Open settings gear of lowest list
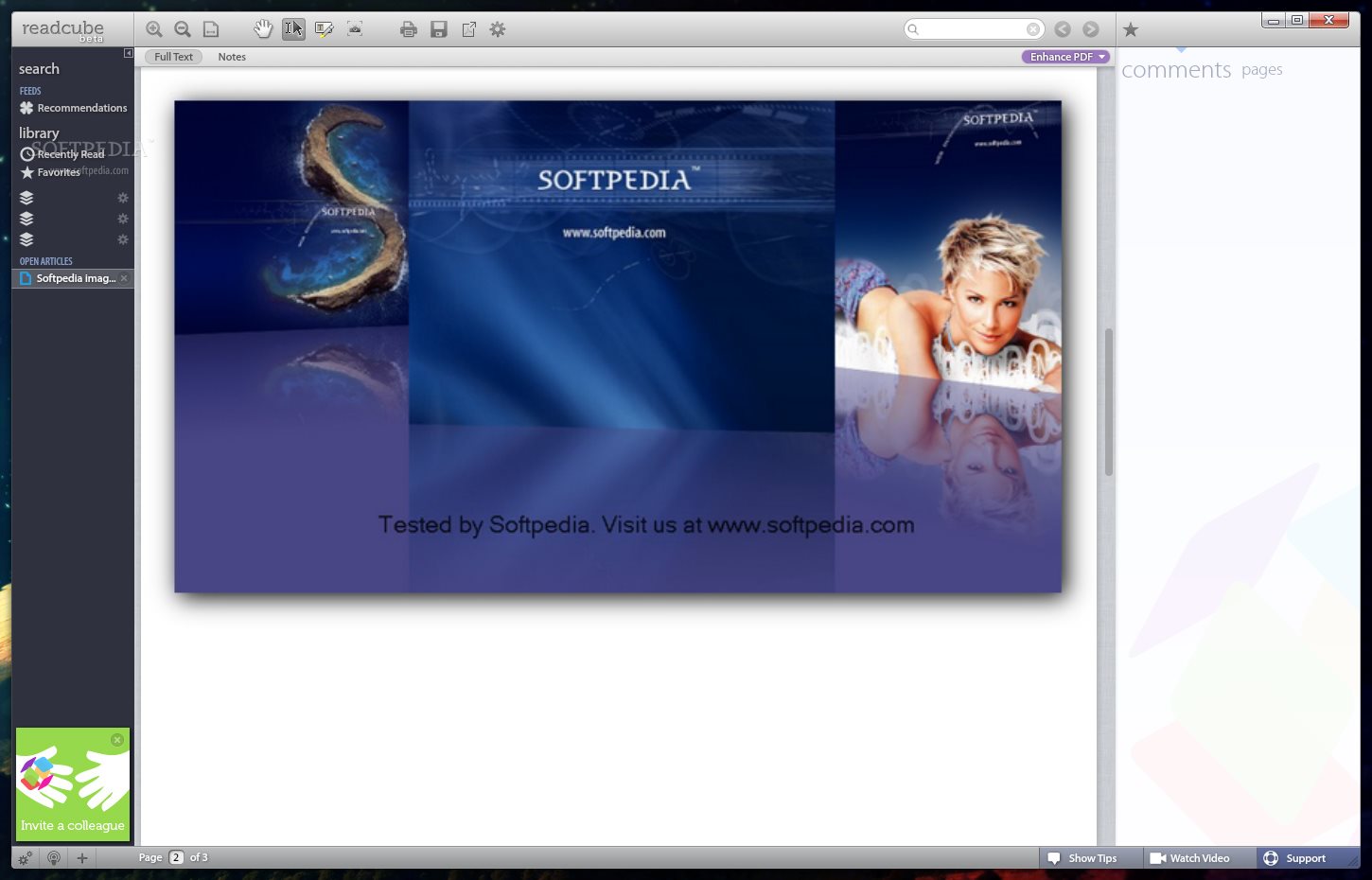1372x880 pixels. pyautogui.click(x=122, y=239)
